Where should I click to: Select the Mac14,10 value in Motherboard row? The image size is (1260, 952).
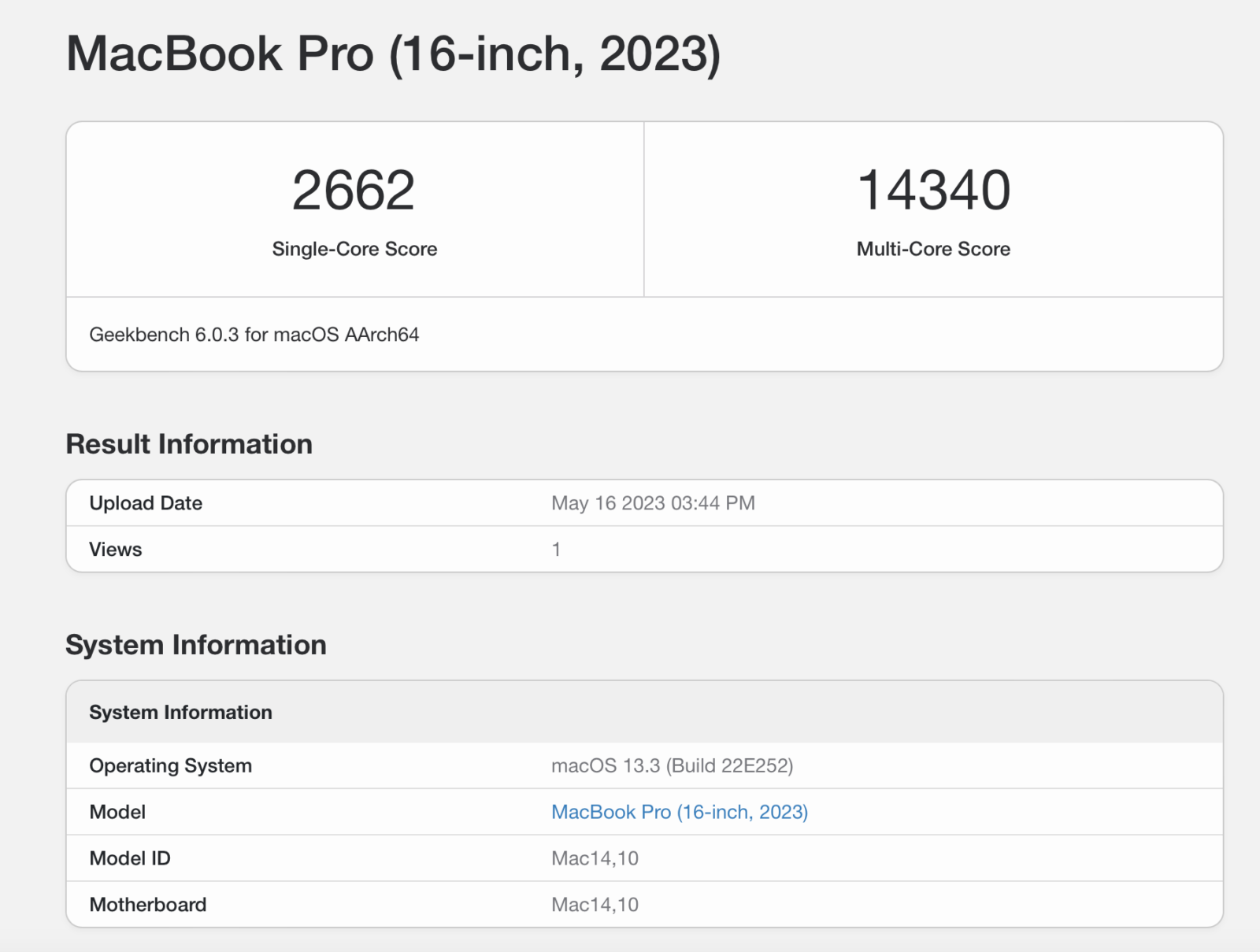coord(595,905)
